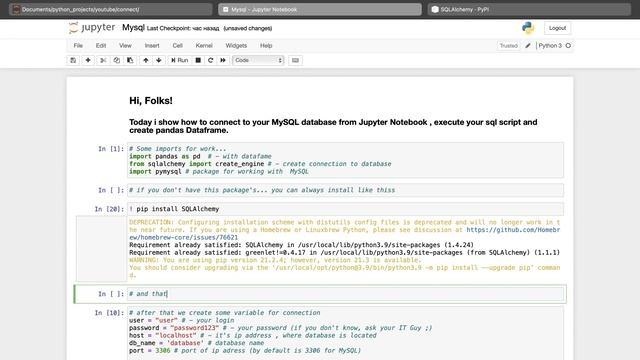Open the command palette keyboard icon

tap(295, 60)
